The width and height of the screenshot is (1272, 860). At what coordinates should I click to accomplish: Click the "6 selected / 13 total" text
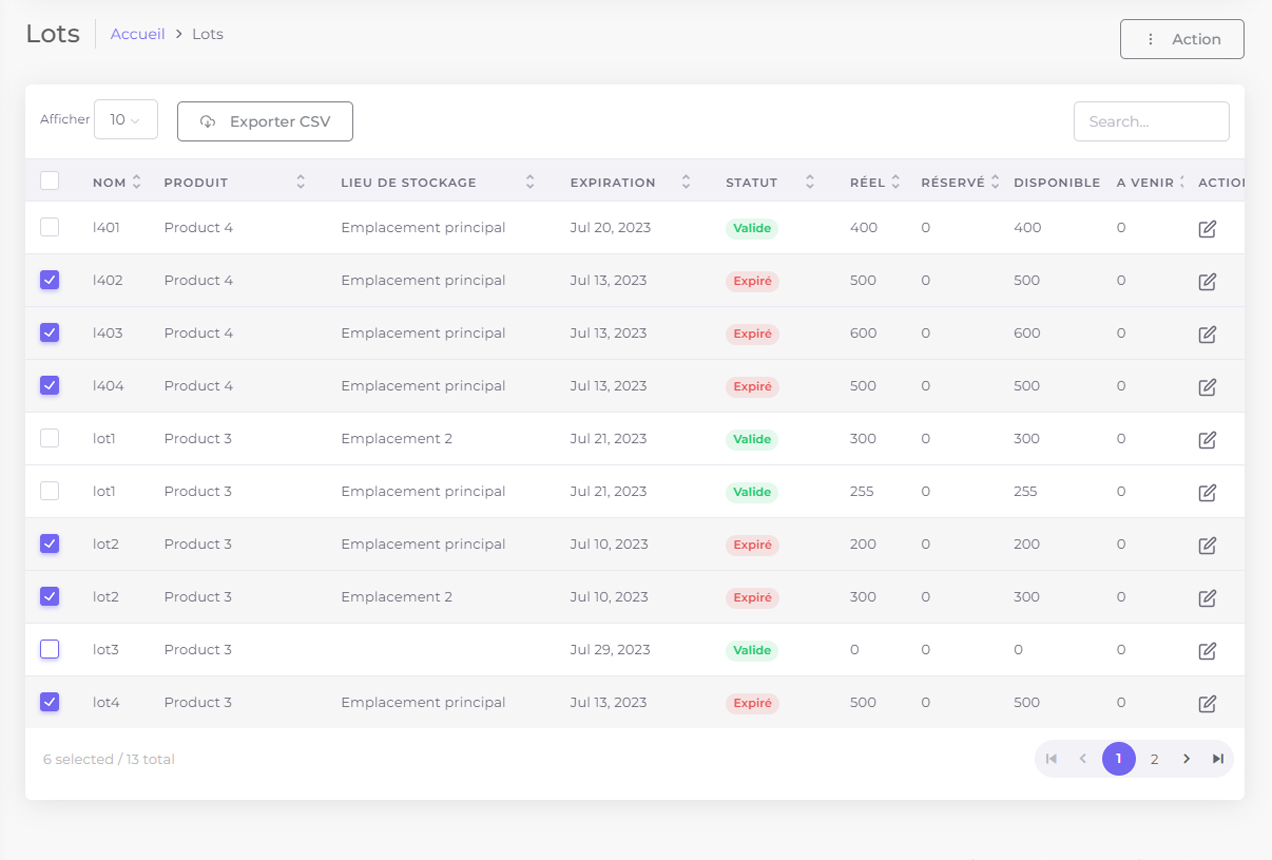[x=109, y=760]
